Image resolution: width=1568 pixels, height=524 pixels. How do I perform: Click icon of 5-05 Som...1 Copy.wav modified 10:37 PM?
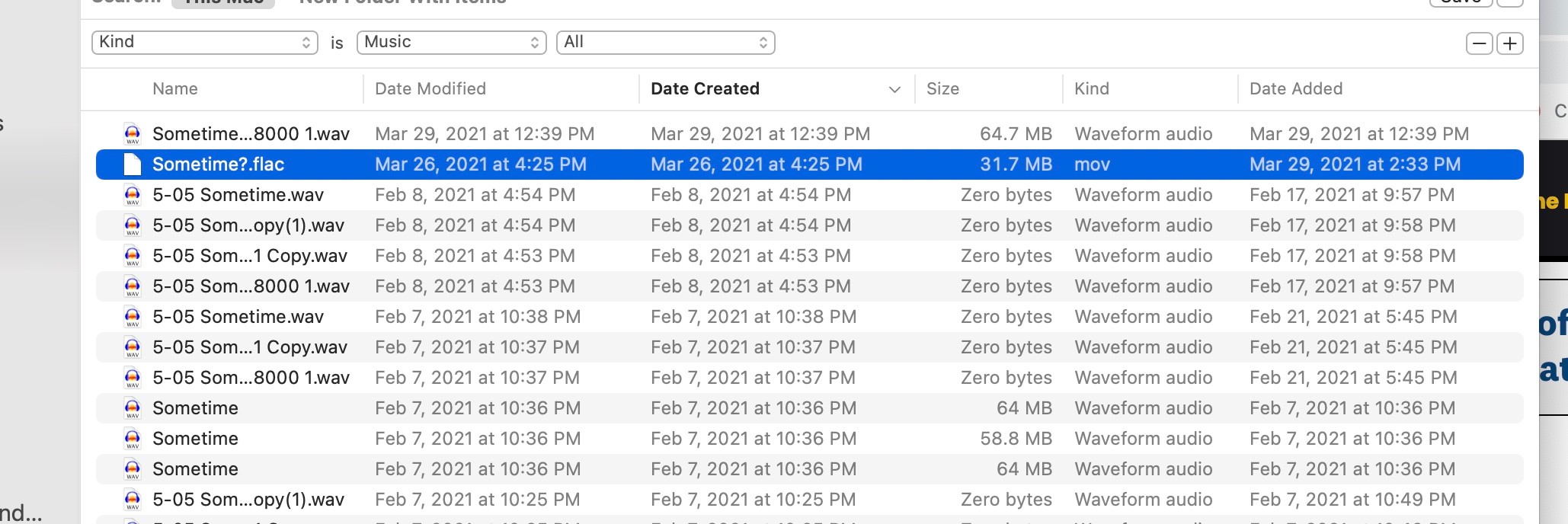[132, 347]
